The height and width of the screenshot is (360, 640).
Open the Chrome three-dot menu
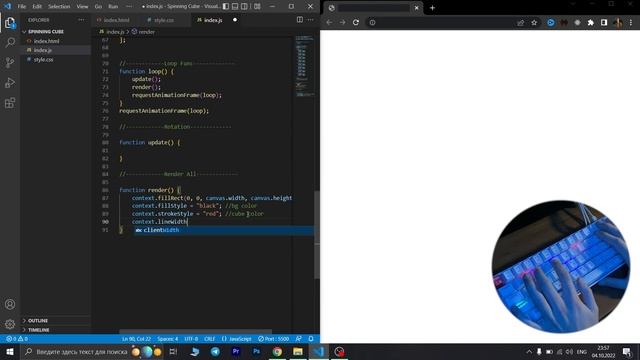[631, 22]
